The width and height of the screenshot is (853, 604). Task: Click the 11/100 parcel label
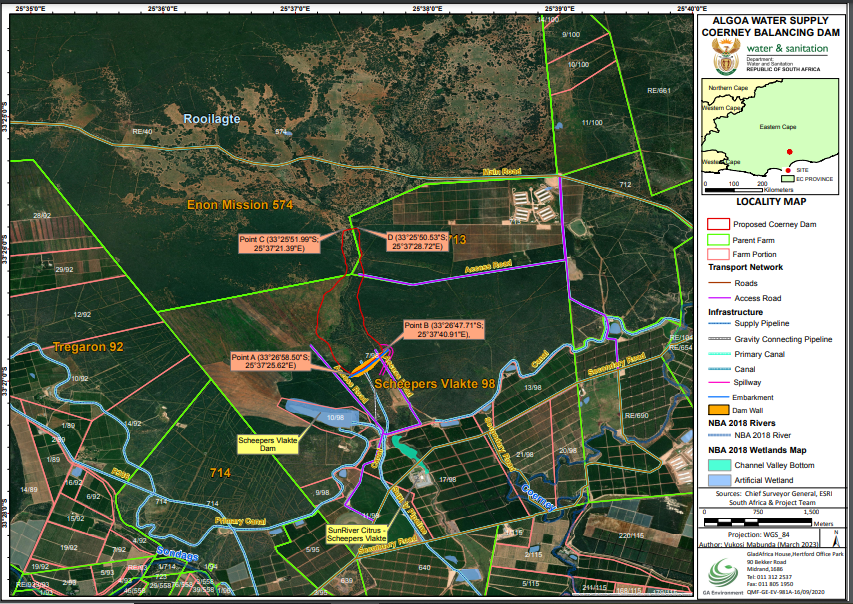592,122
